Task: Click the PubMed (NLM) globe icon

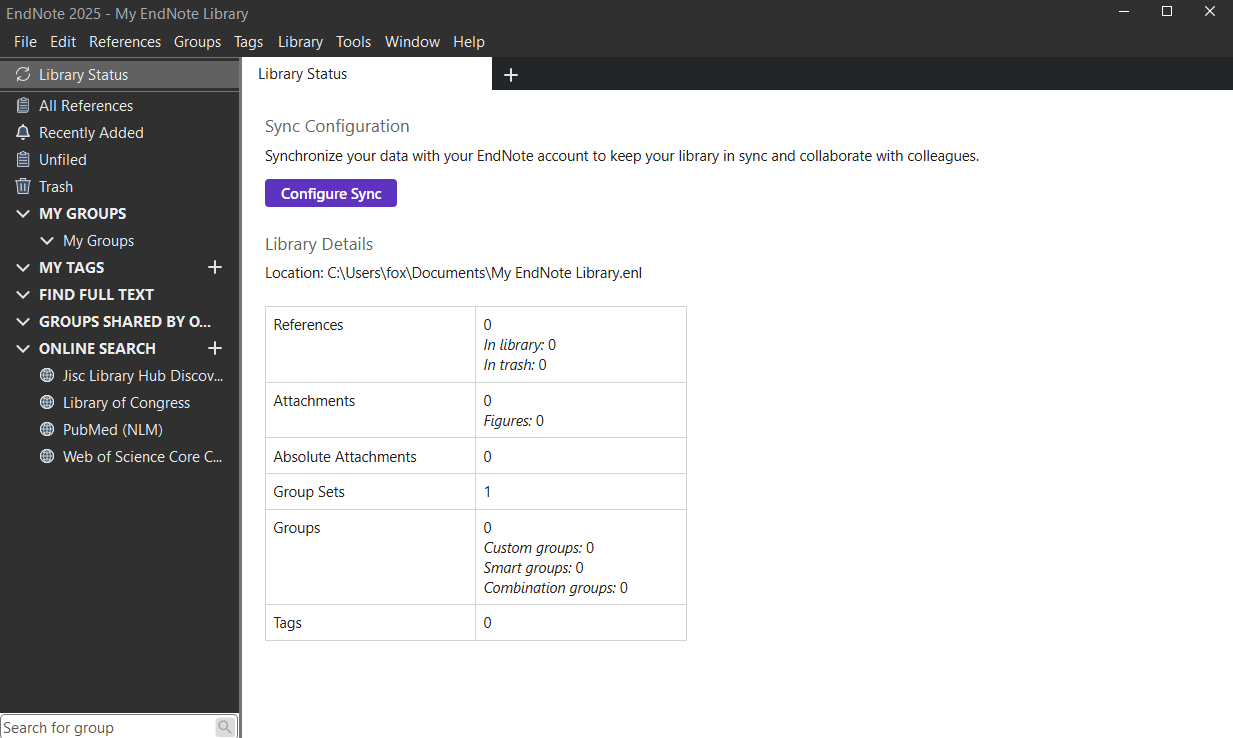Action: [x=46, y=430]
